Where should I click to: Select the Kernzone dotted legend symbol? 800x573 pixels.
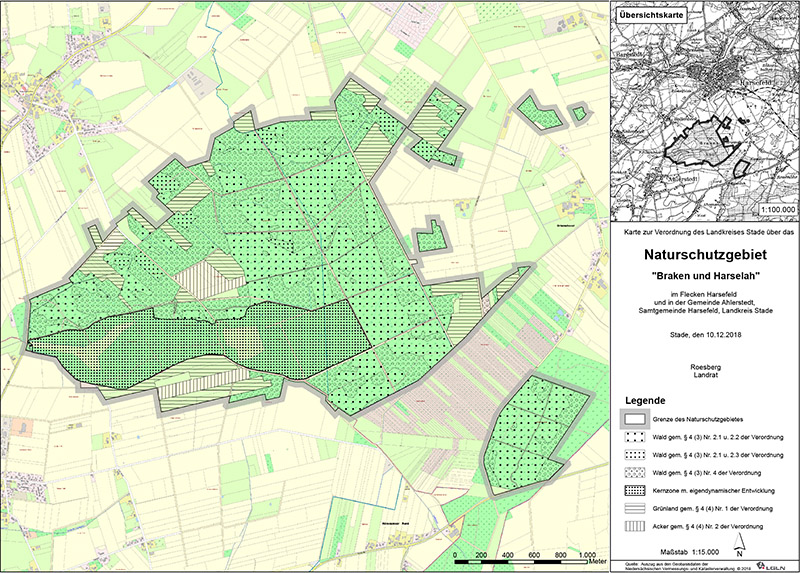click(x=633, y=490)
